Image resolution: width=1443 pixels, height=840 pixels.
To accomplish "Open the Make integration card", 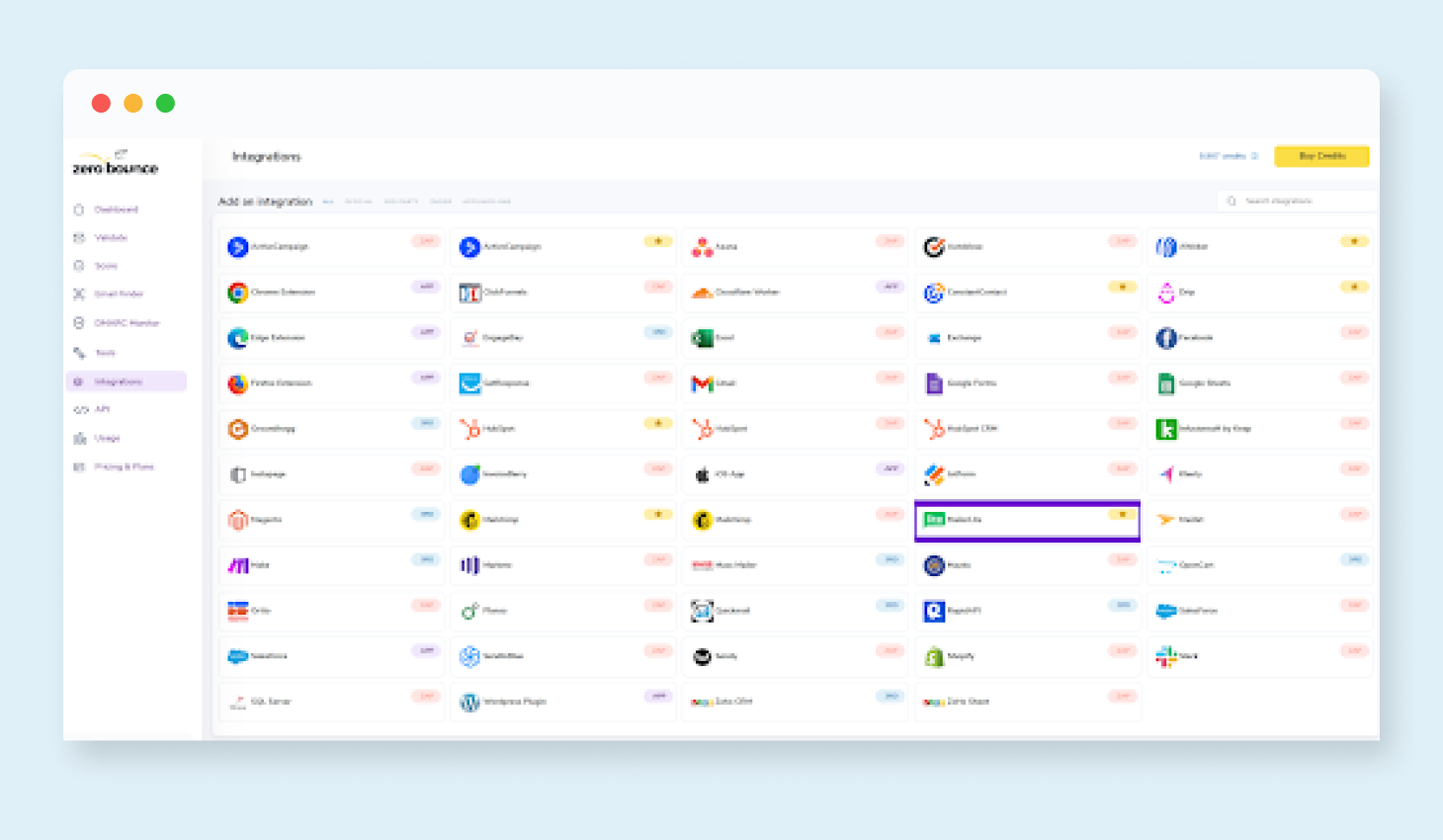I will click(329, 565).
